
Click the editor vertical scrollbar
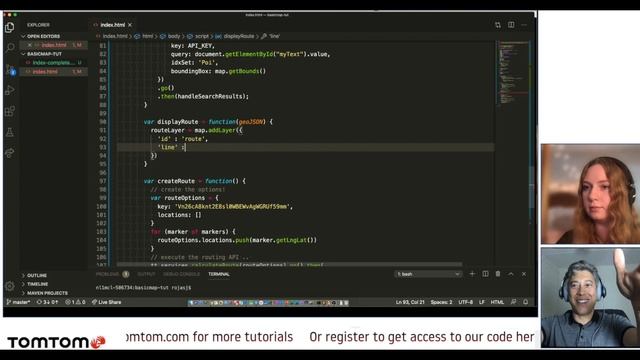(532, 153)
